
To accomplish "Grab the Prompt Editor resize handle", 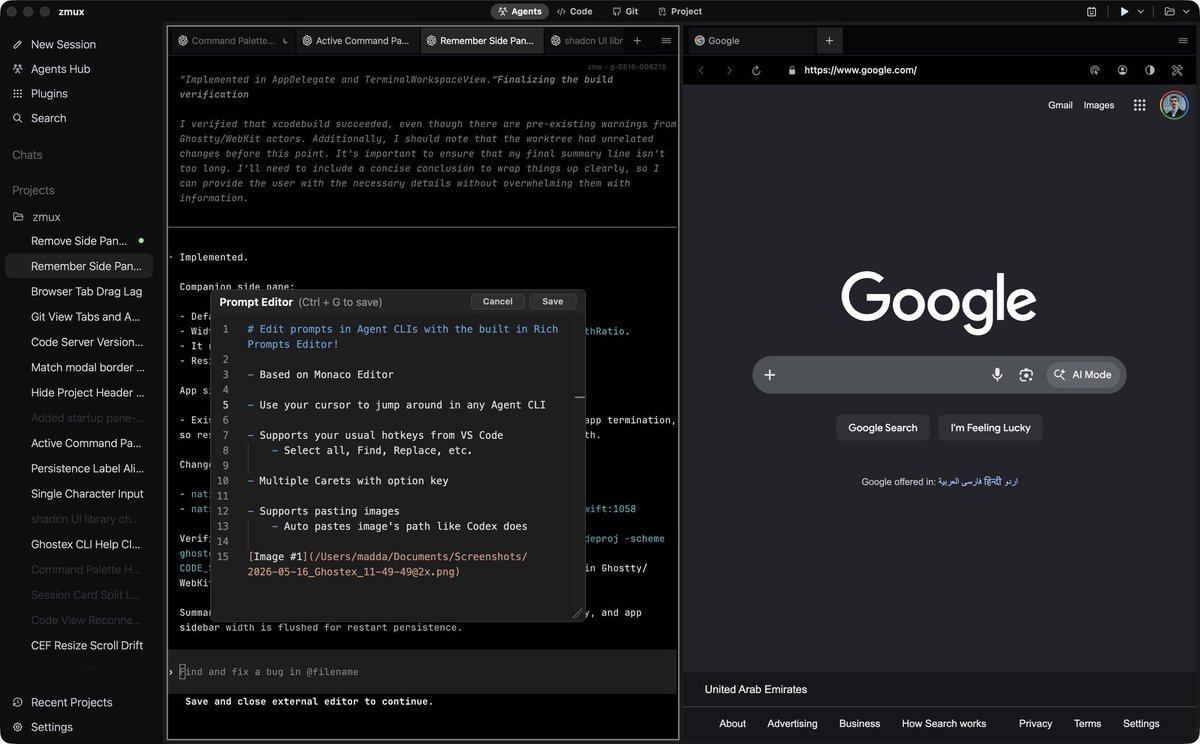I will [578, 613].
